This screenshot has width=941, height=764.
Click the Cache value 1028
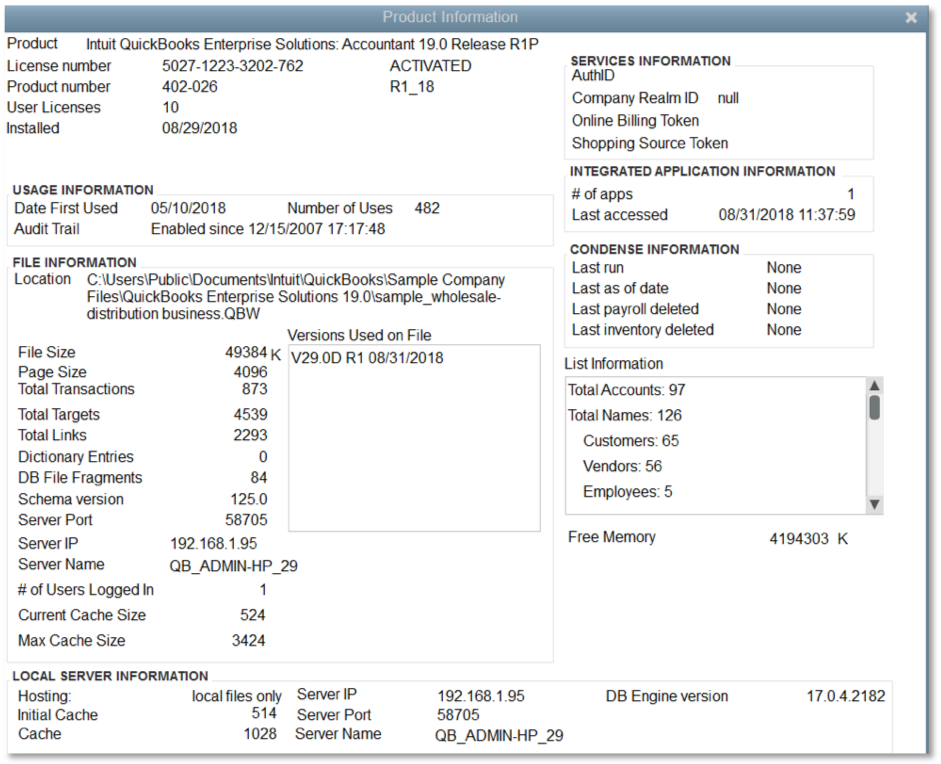(260, 734)
